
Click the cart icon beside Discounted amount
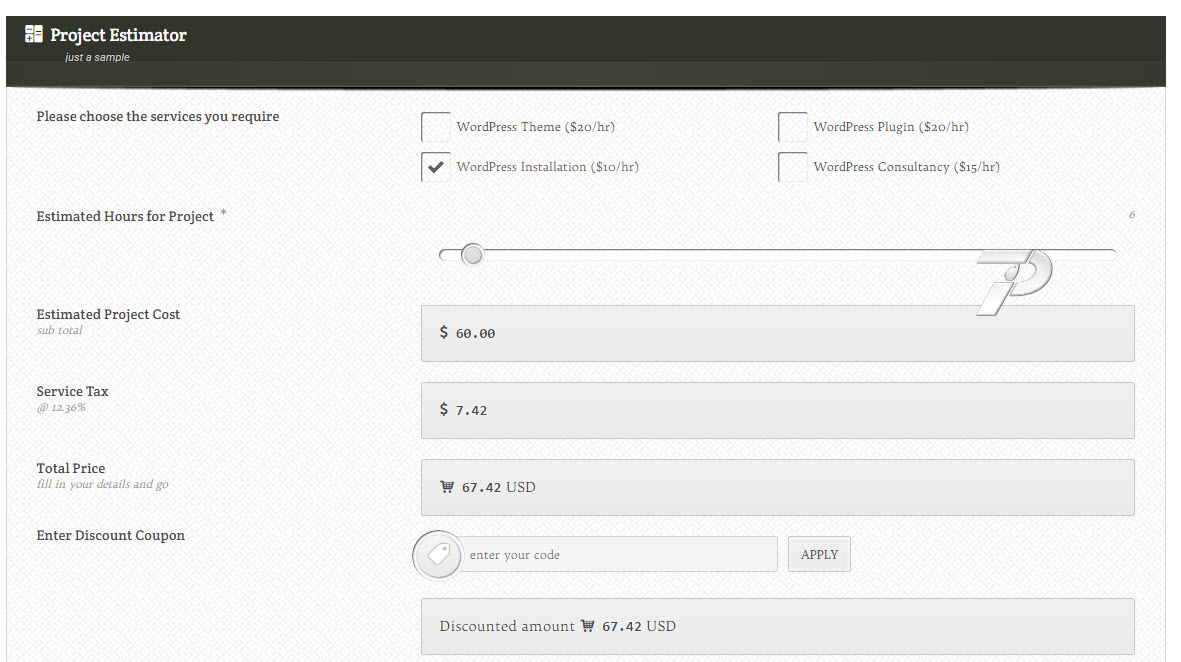point(587,626)
